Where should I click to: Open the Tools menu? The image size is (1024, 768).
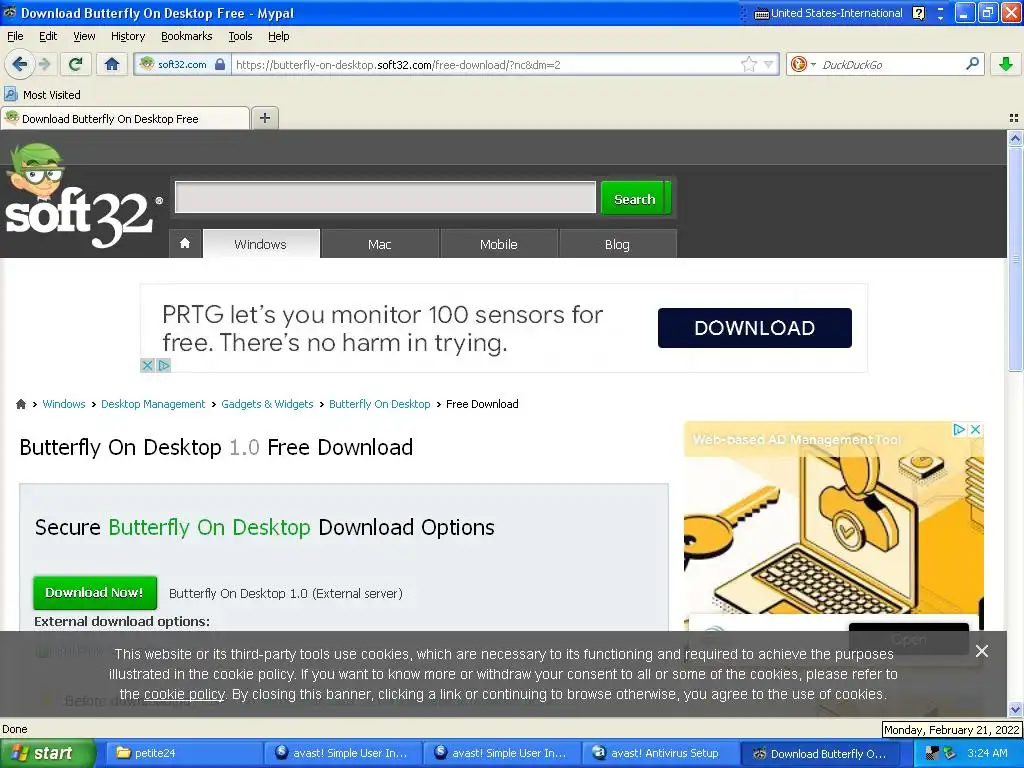click(x=240, y=36)
